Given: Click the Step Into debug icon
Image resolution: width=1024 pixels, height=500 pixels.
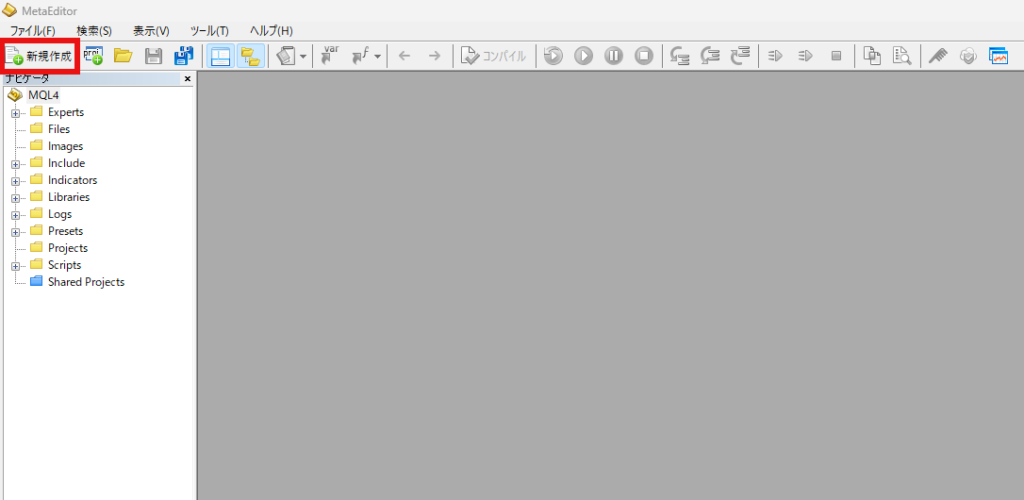Looking at the screenshot, I should (x=680, y=56).
